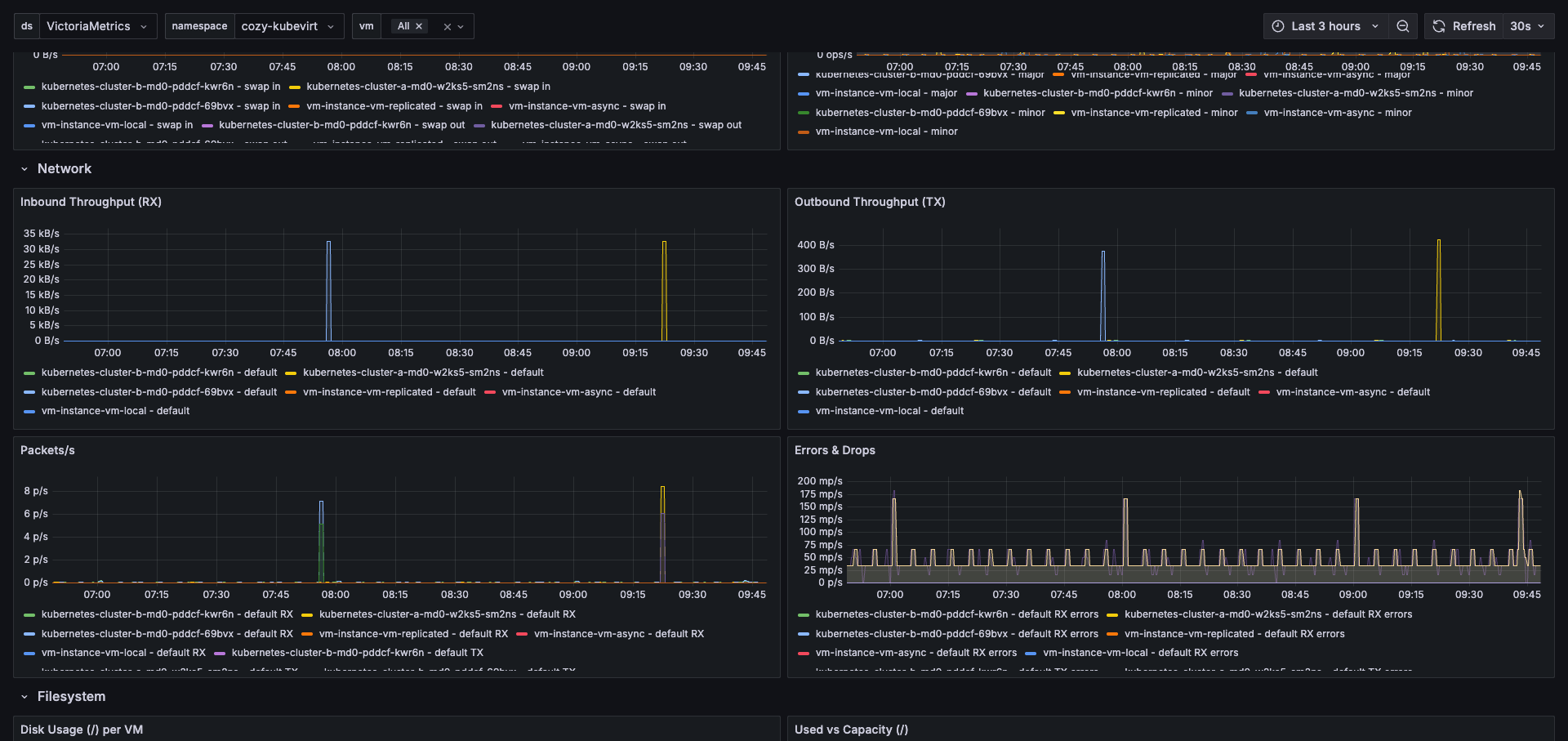1568x741 pixels.
Task: Open the cozy-kubevirt namespace dropdown
Action: (288, 26)
